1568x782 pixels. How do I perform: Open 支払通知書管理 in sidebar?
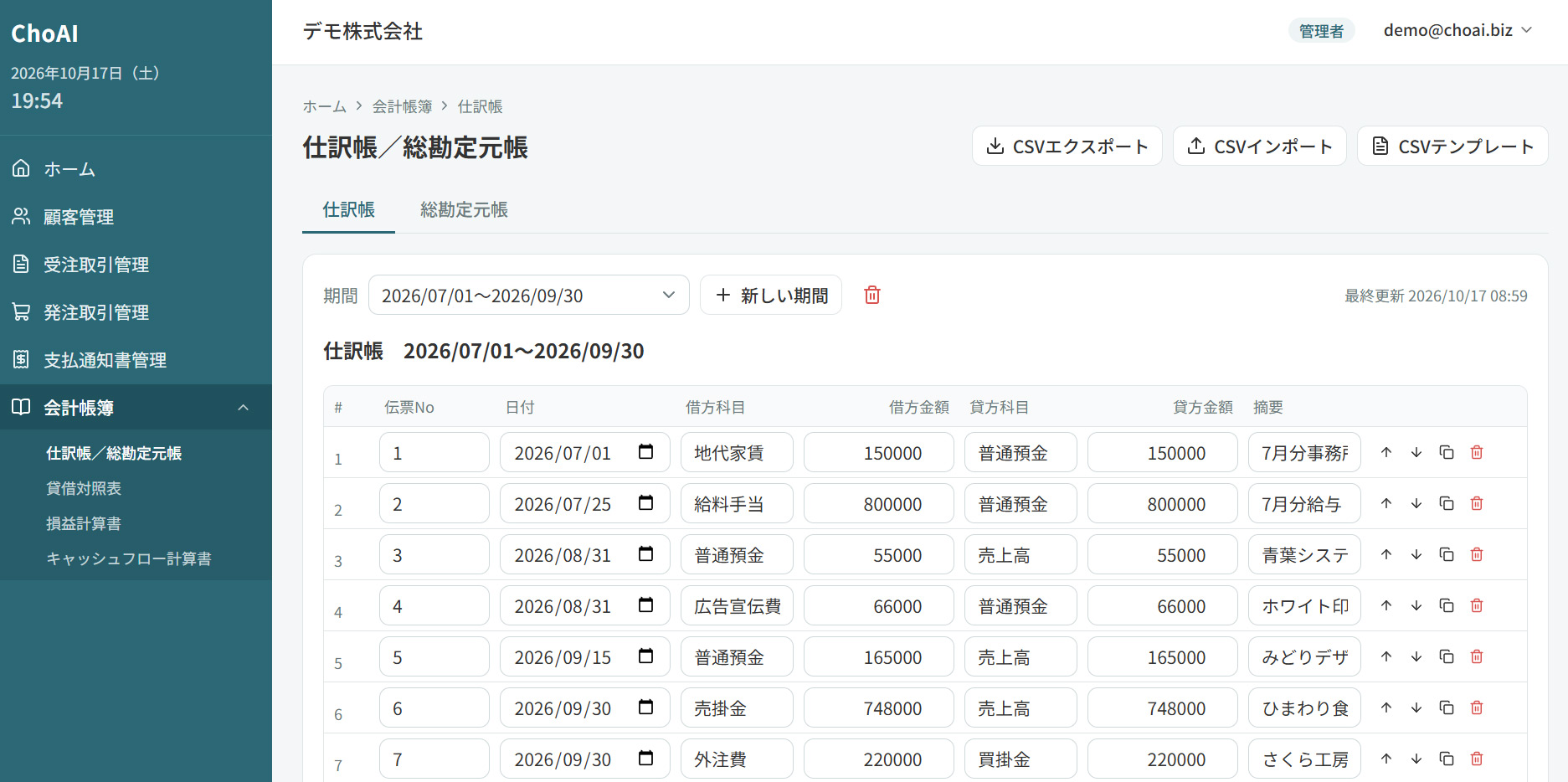pyautogui.click(x=136, y=360)
